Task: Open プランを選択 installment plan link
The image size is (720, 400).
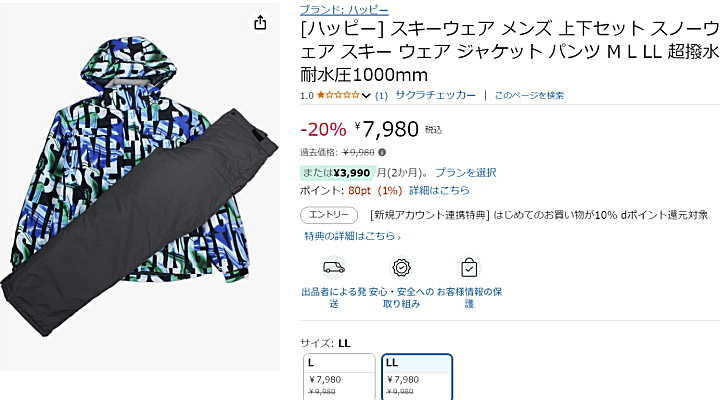Action: tap(466, 173)
